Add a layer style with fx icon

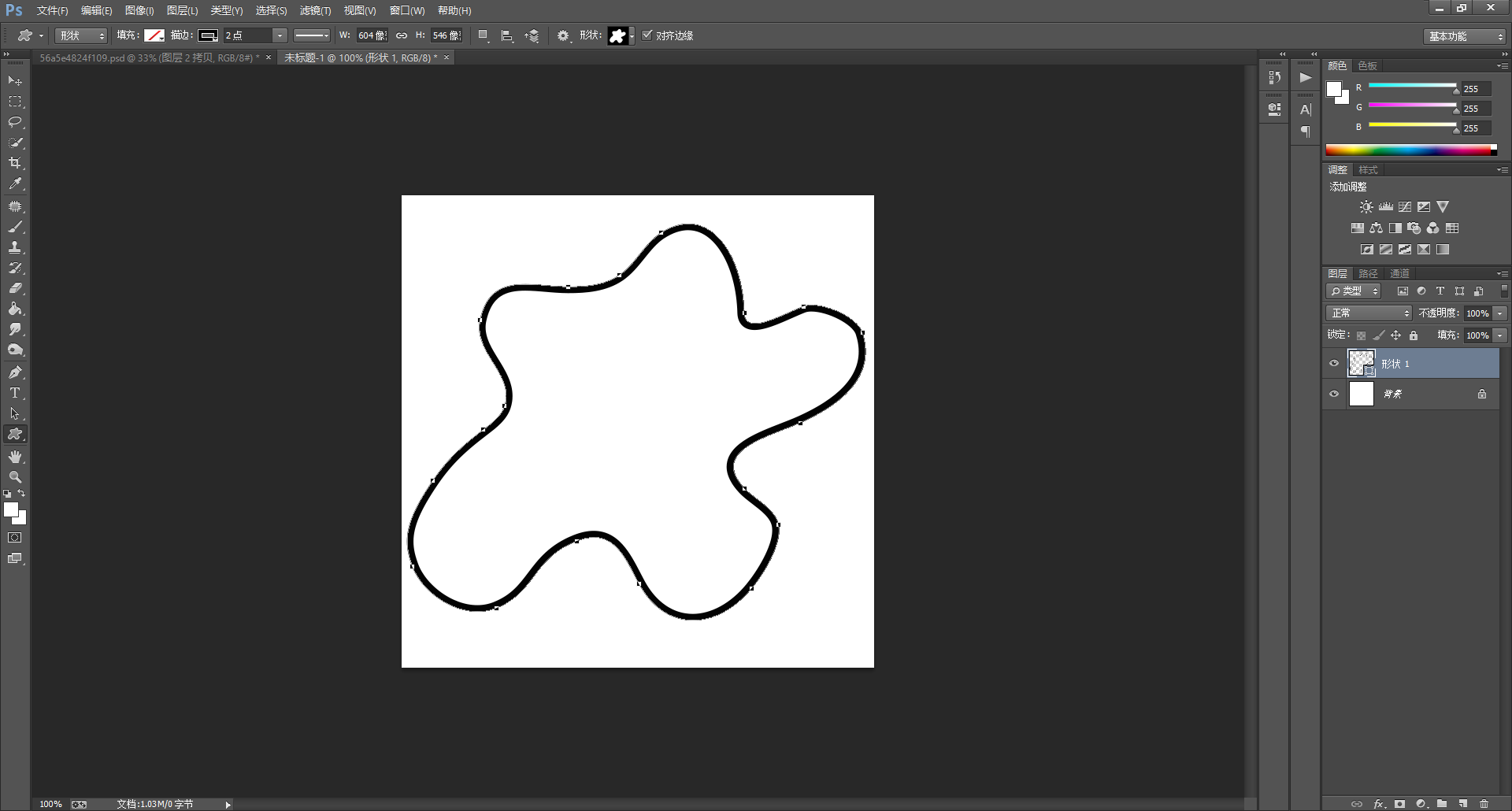[x=1379, y=804]
